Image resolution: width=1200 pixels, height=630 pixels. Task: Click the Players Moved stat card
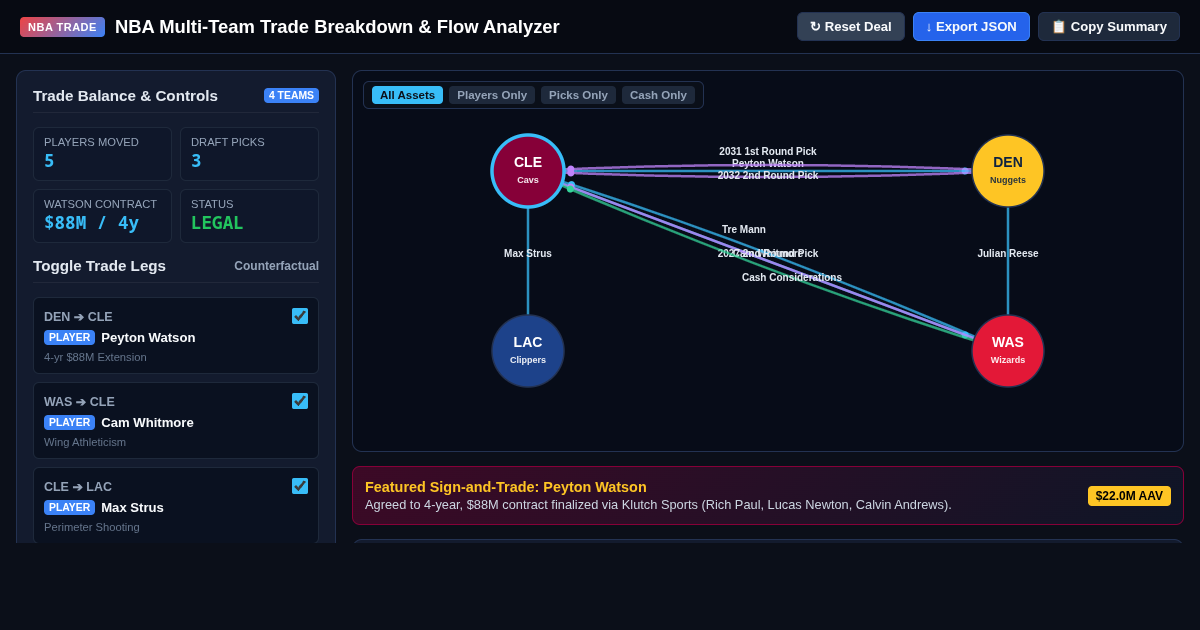tap(102, 154)
